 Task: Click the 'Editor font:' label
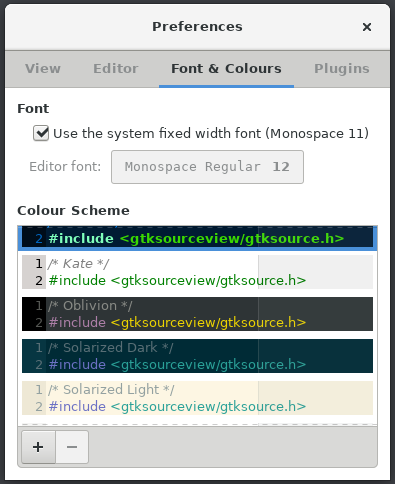coord(65,167)
